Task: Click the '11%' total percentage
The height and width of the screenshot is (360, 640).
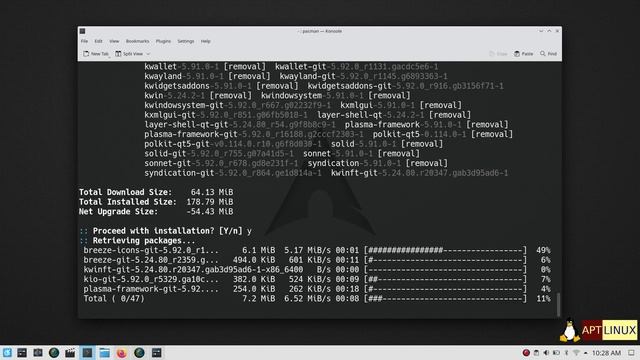Action: click(543, 299)
